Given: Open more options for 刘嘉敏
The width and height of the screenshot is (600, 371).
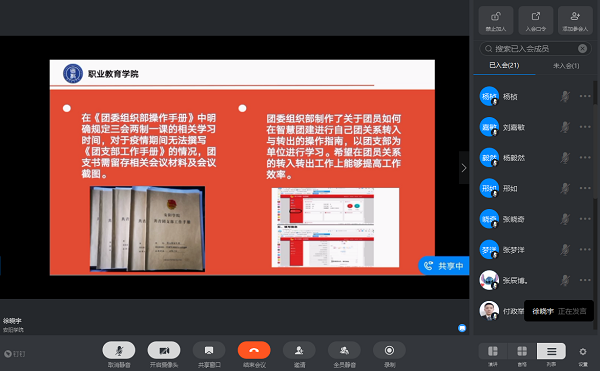Looking at the screenshot, I should tap(585, 127).
